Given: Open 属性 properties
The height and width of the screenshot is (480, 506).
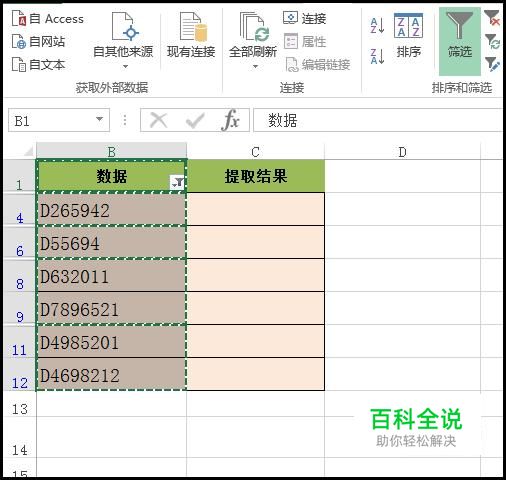Looking at the screenshot, I should pyautogui.click(x=305, y=42).
